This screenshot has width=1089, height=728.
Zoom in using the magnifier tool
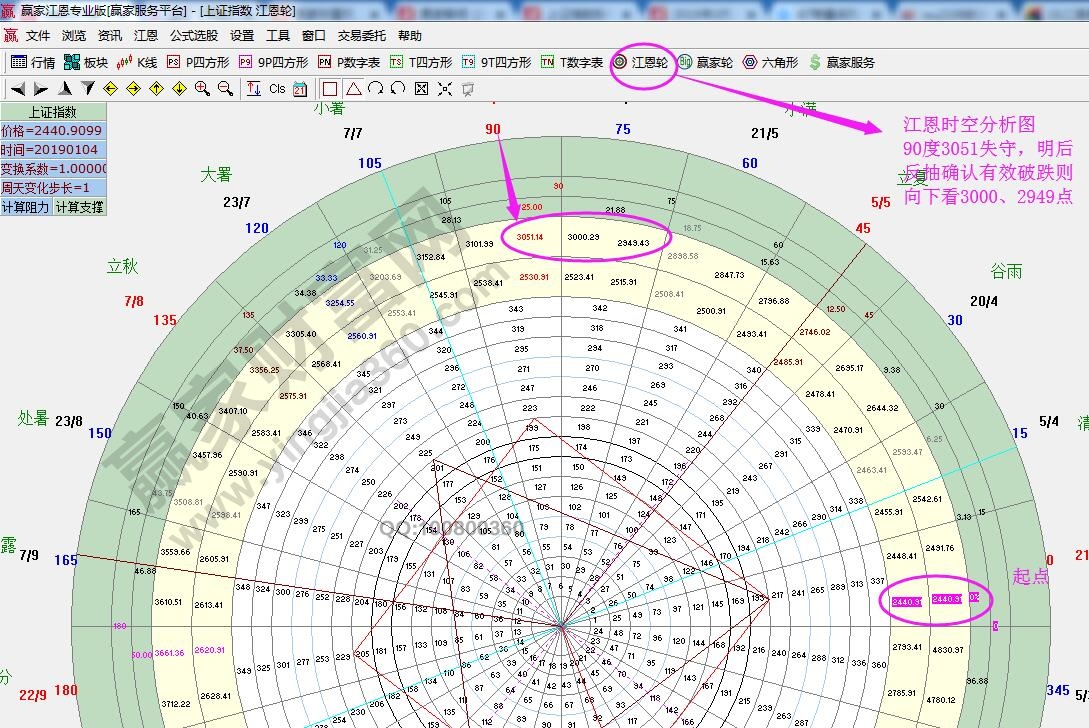point(200,88)
